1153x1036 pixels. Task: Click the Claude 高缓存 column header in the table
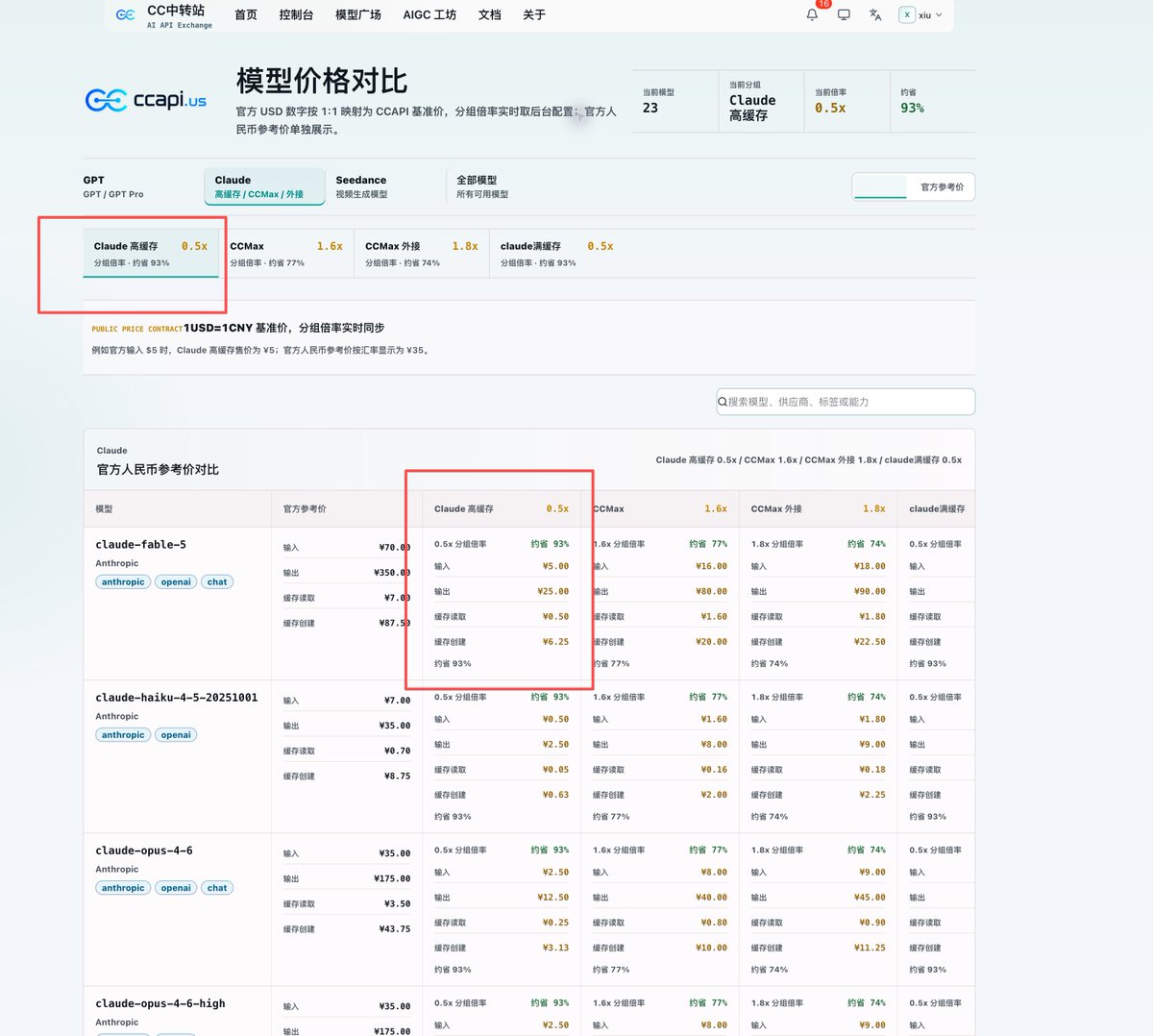(x=502, y=508)
